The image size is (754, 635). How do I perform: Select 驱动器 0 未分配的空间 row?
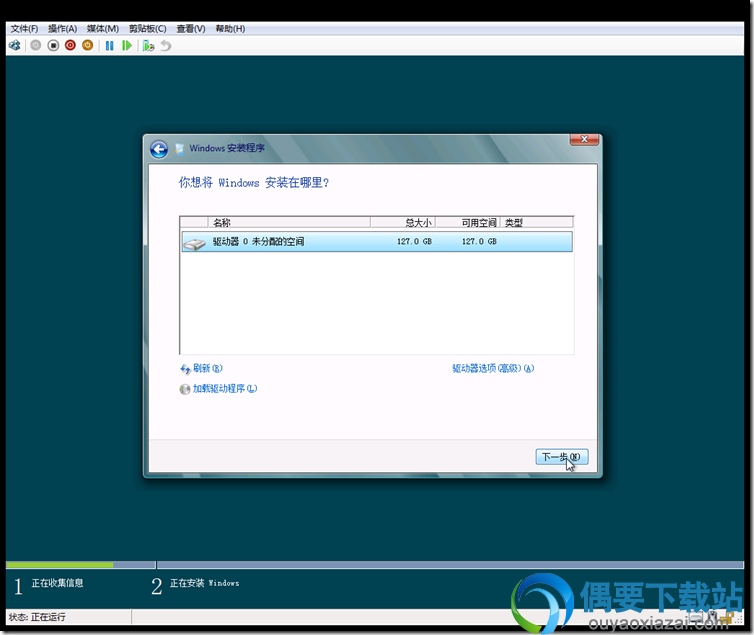pos(377,241)
